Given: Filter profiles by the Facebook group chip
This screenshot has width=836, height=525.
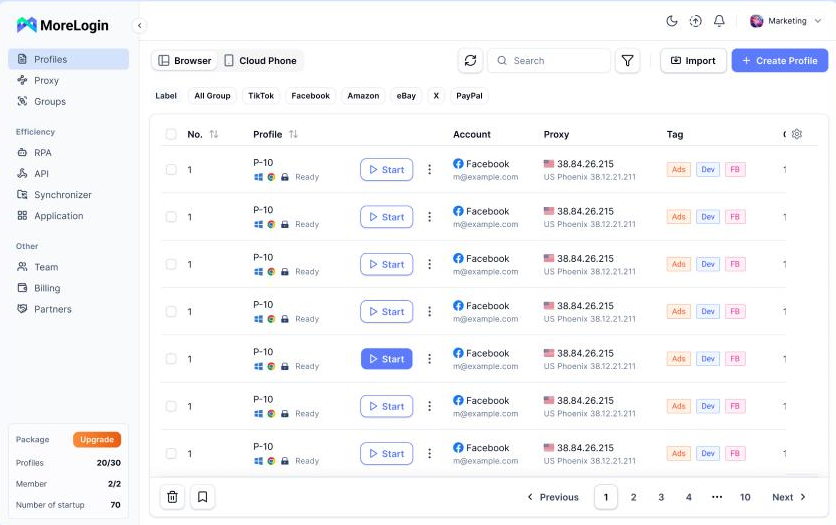Looking at the screenshot, I should (310, 96).
